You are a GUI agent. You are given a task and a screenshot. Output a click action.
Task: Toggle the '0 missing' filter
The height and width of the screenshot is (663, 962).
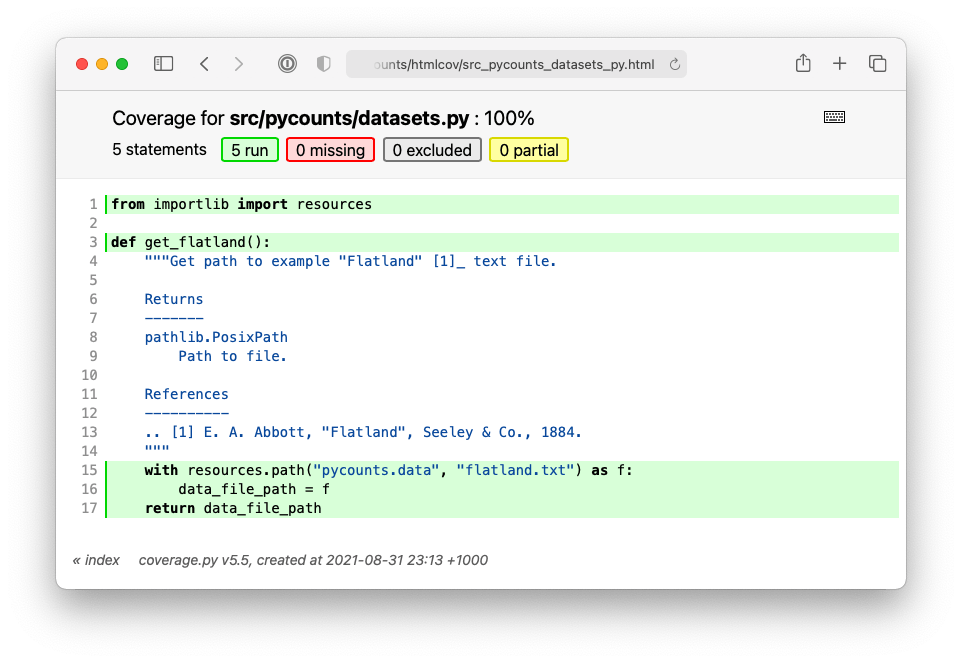tap(330, 150)
